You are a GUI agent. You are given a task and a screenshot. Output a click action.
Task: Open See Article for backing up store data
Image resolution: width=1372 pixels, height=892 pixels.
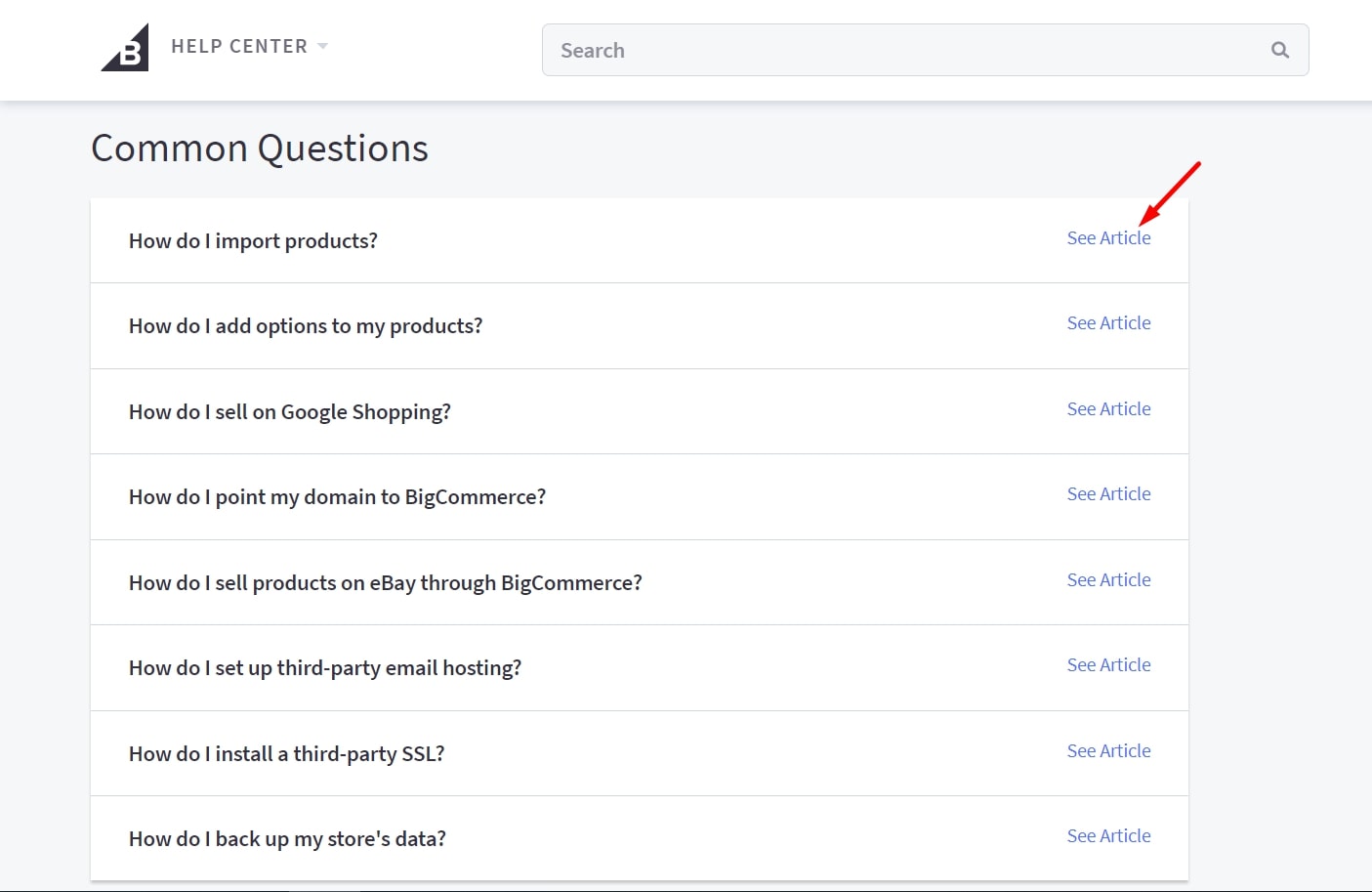[1108, 836]
